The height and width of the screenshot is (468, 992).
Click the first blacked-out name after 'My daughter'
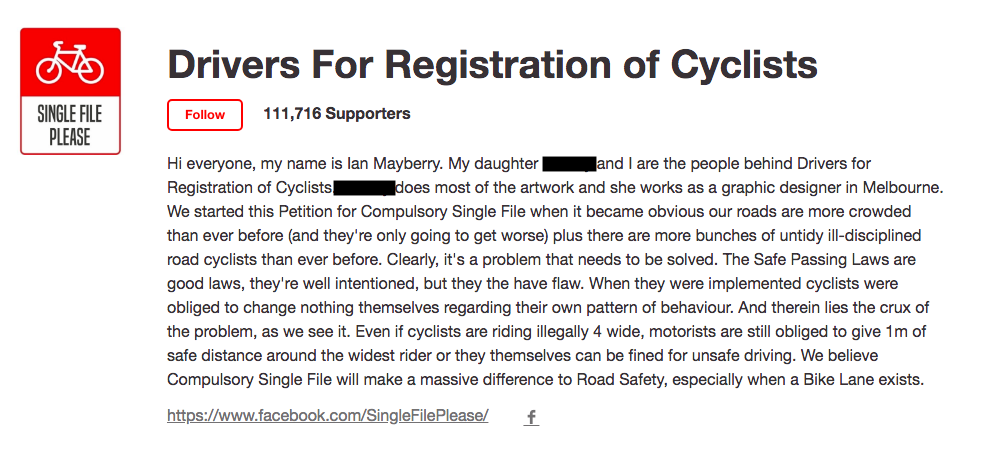[569, 163]
